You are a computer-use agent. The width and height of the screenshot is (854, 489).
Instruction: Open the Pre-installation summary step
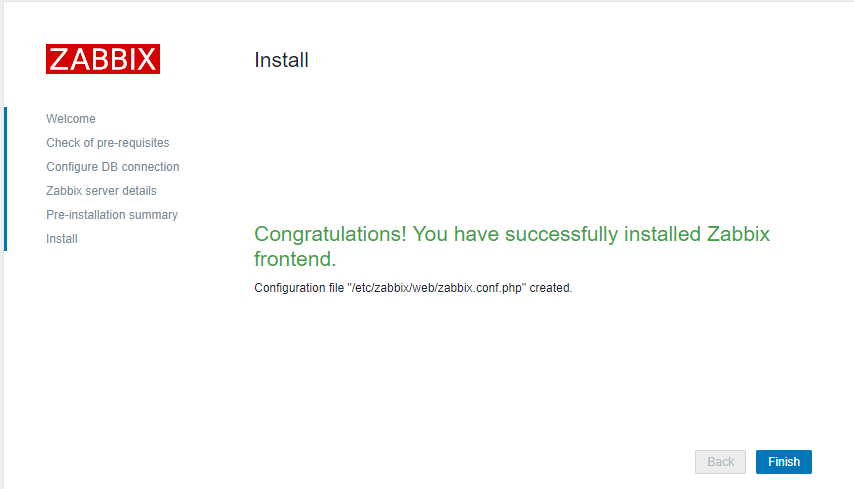[112, 215]
